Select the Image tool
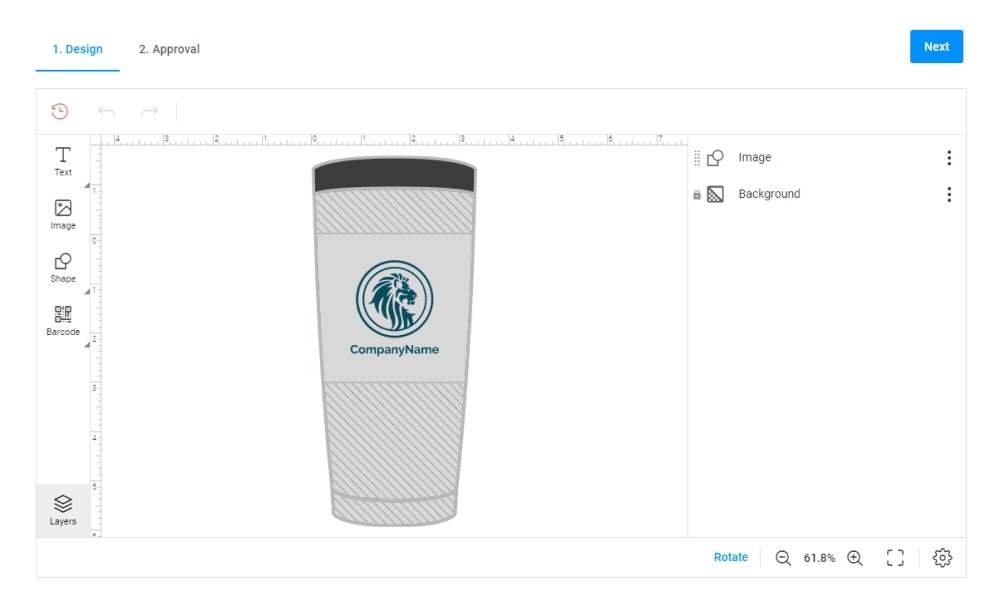Screen dimensions: 1000x606 (62, 214)
